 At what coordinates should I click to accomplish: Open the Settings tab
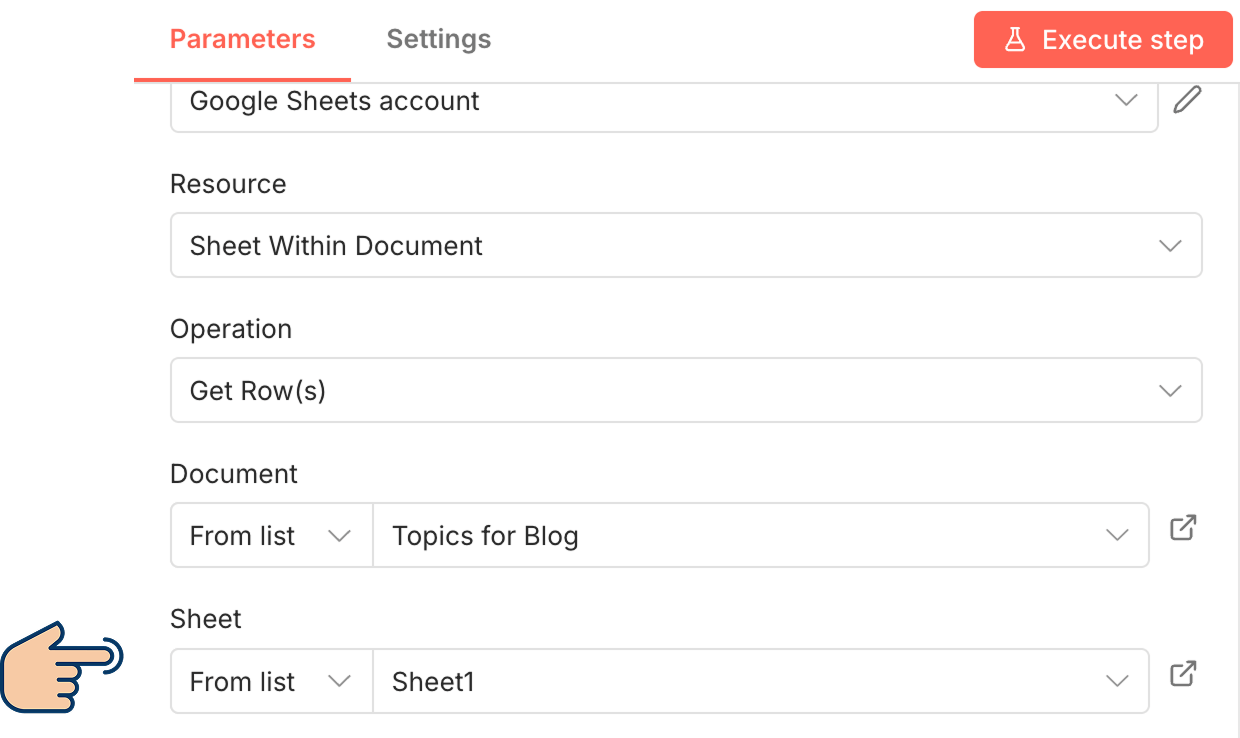point(438,40)
